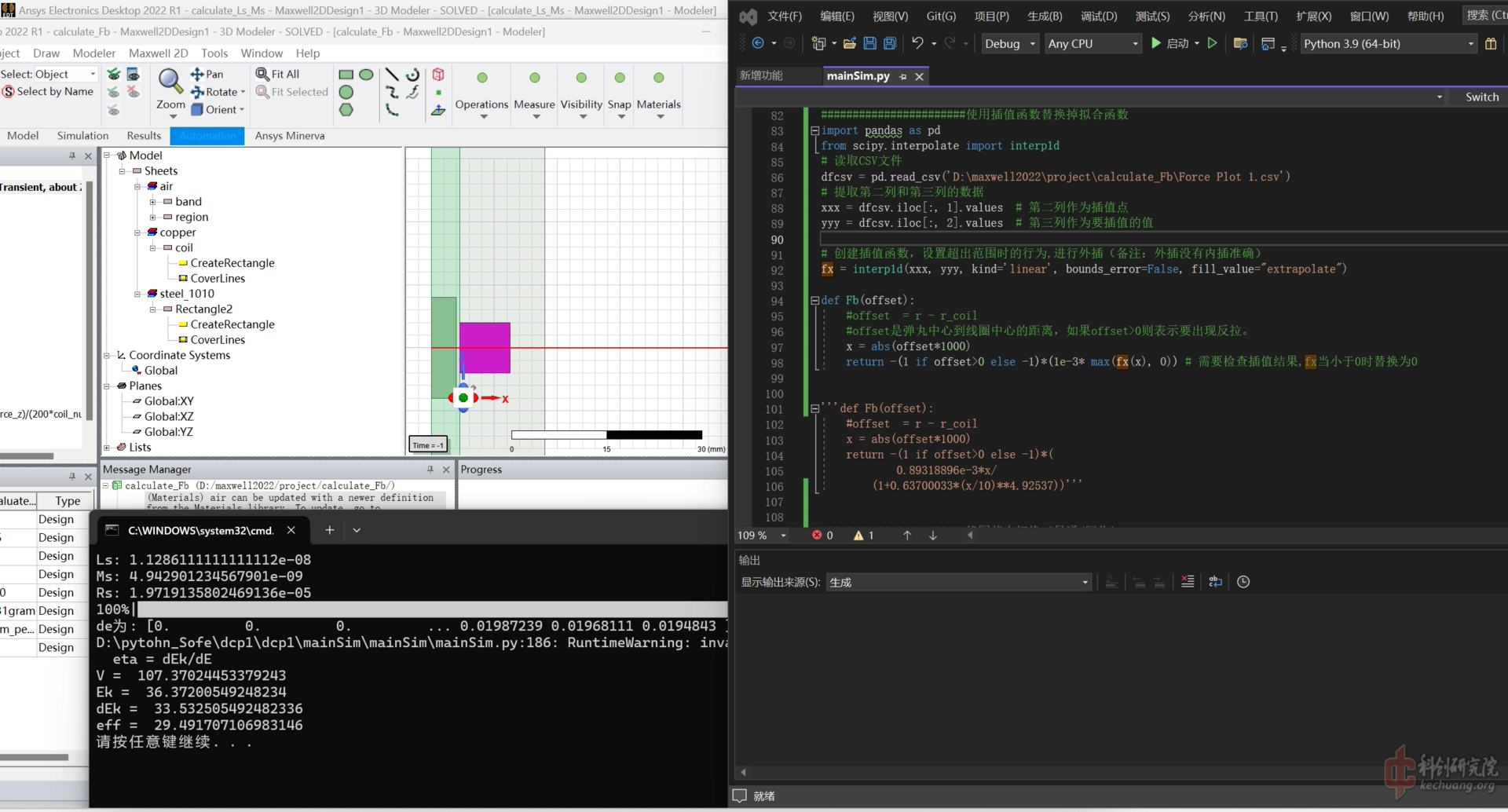1508x812 pixels.
Task: Click the Draw plane icon
Action: [438, 110]
